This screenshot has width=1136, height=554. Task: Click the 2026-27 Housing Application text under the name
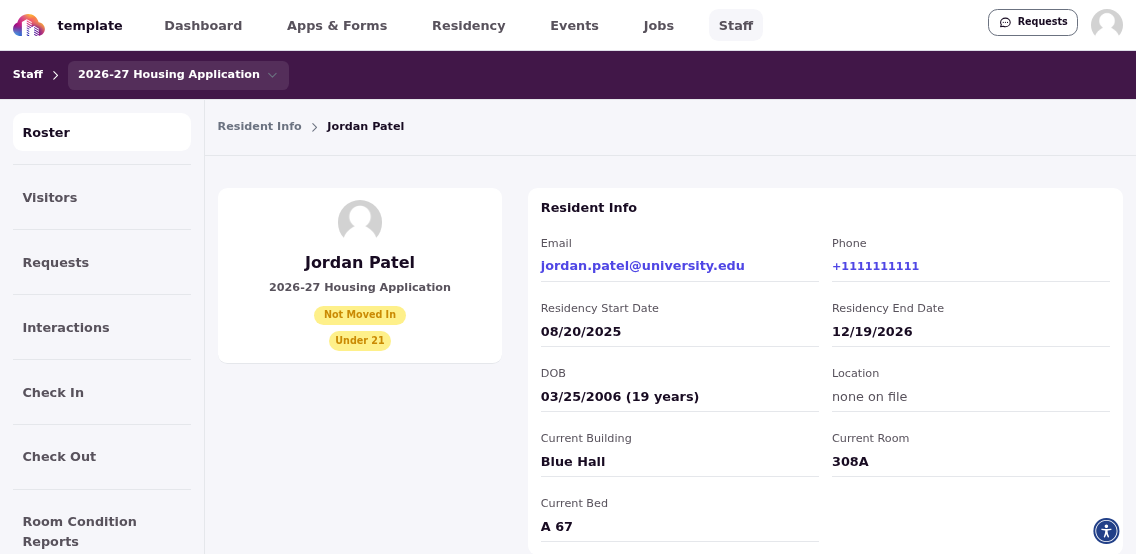click(x=360, y=288)
